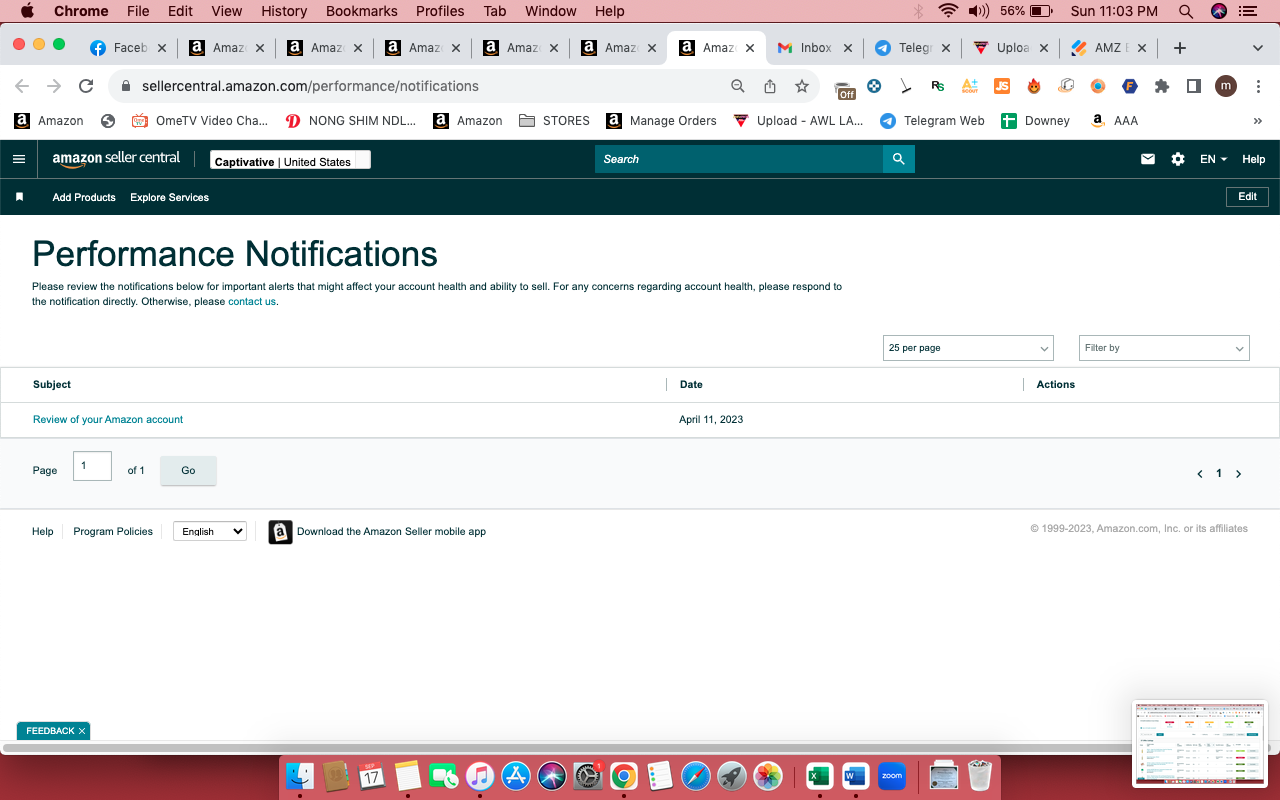Click the screenshot preview thumbnail
This screenshot has height=800, width=1280.
coord(1200,742)
